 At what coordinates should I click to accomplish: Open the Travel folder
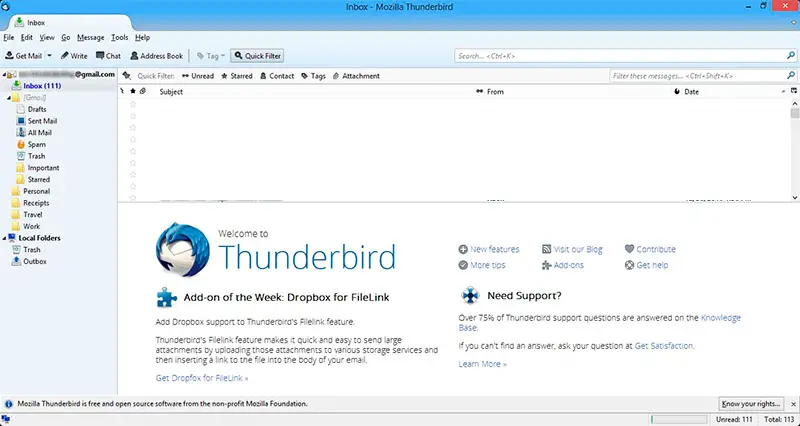point(32,215)
